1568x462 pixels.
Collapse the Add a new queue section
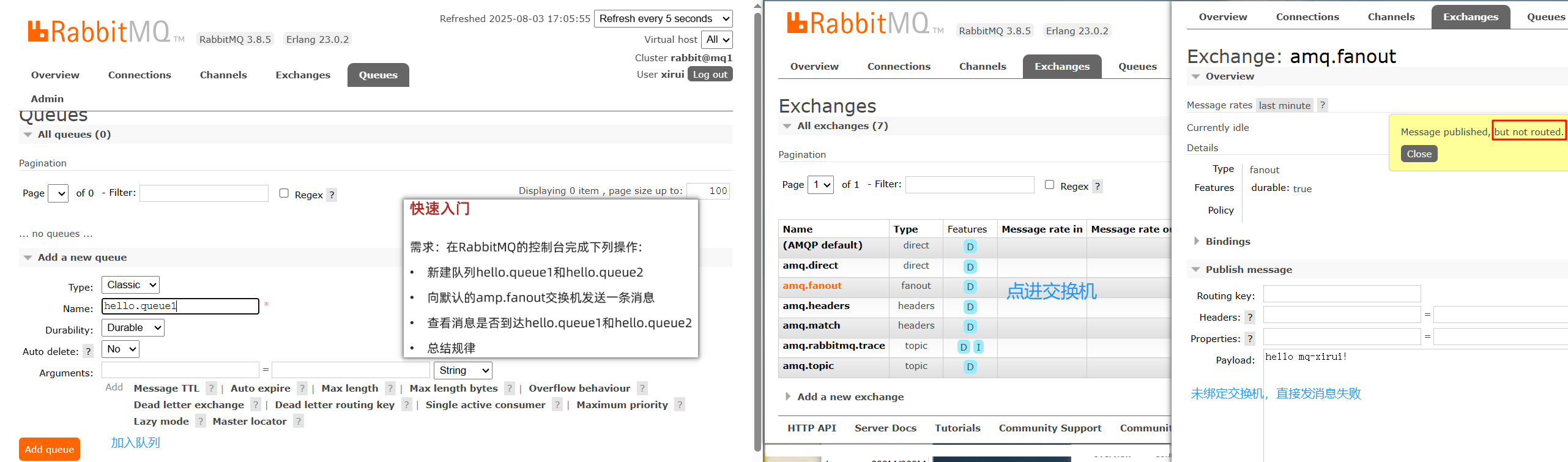(82, 258)
